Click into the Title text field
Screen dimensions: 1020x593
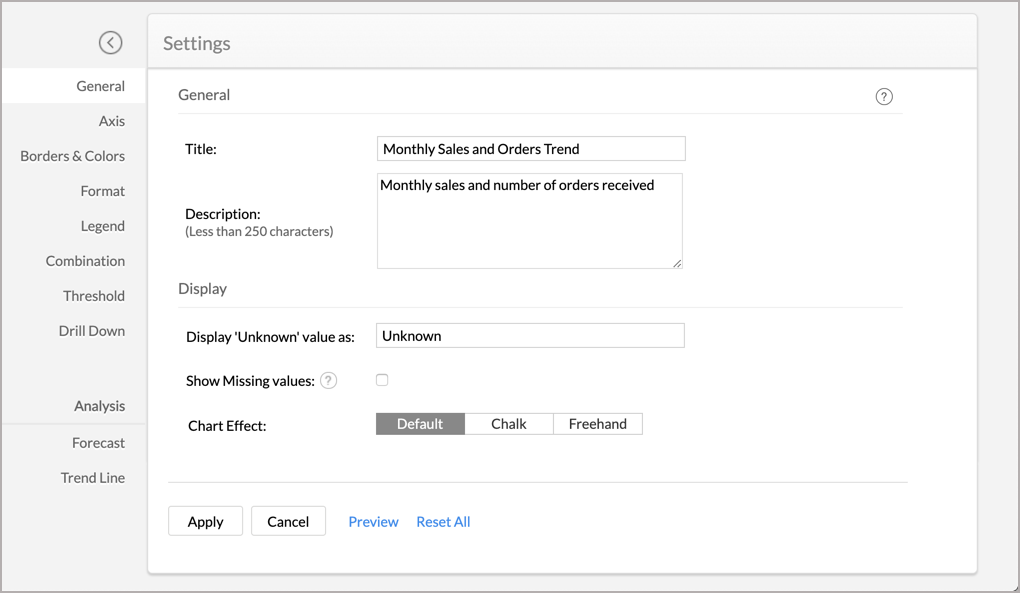pos(531,149)
